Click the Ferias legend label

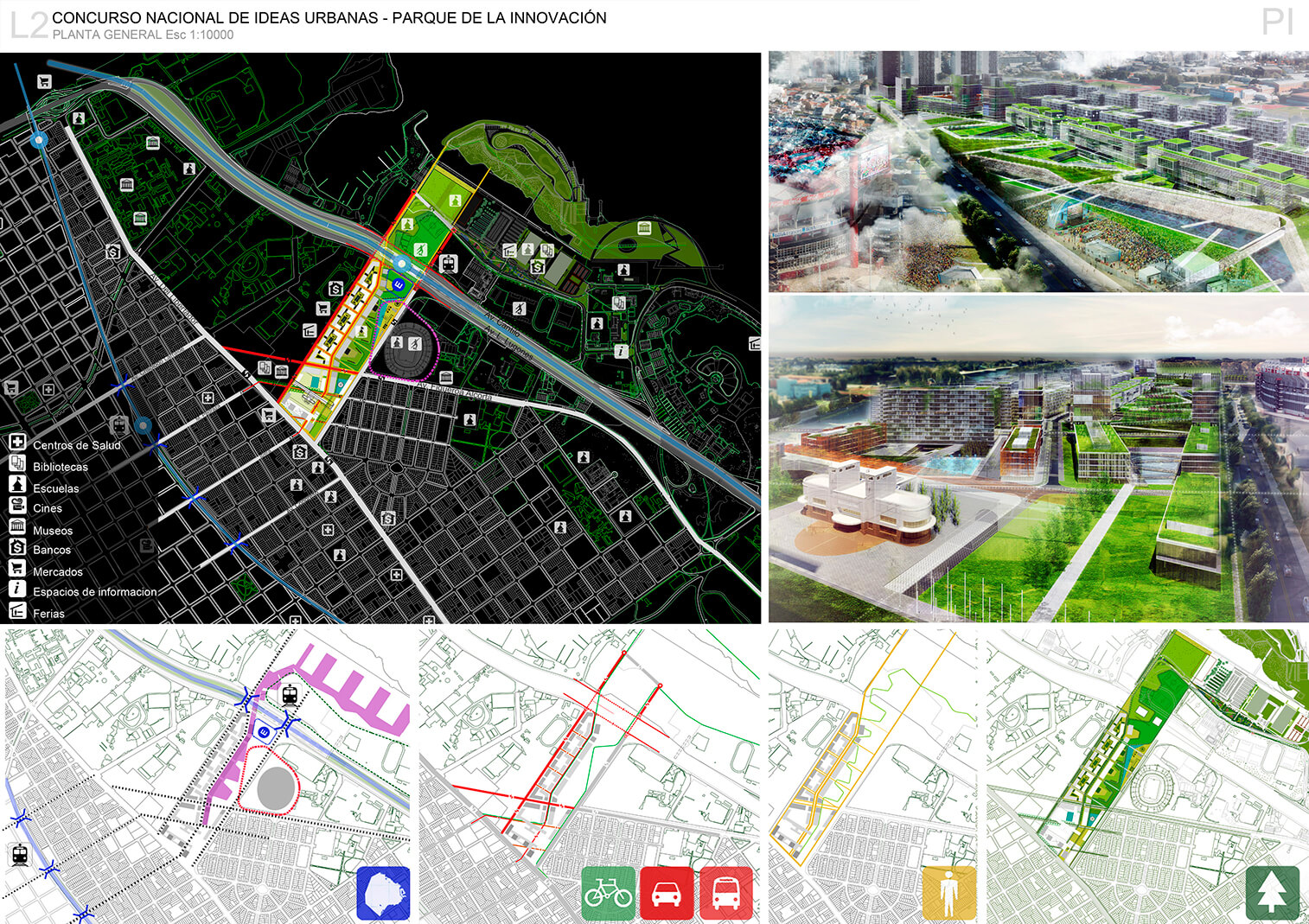49,614
